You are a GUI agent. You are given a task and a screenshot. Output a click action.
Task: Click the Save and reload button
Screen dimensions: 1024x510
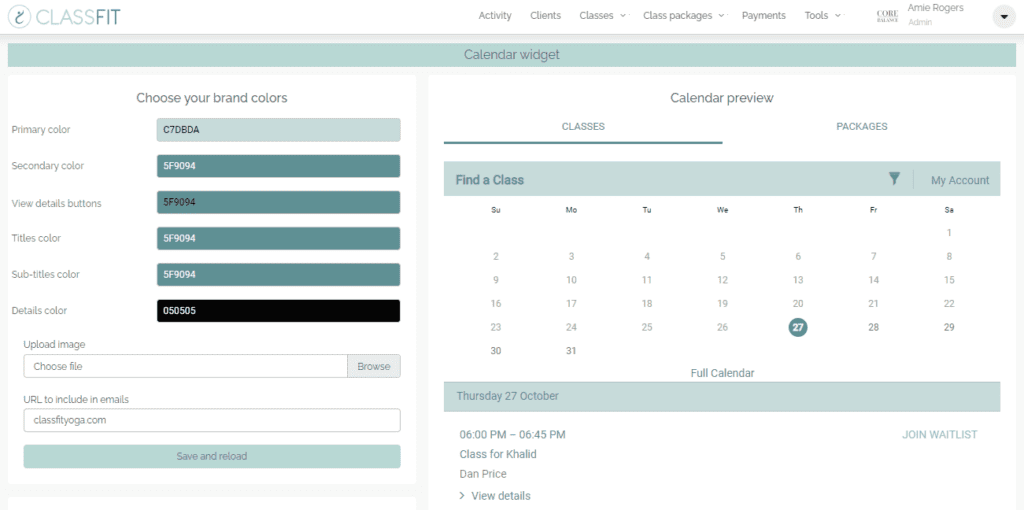(212, 456)
